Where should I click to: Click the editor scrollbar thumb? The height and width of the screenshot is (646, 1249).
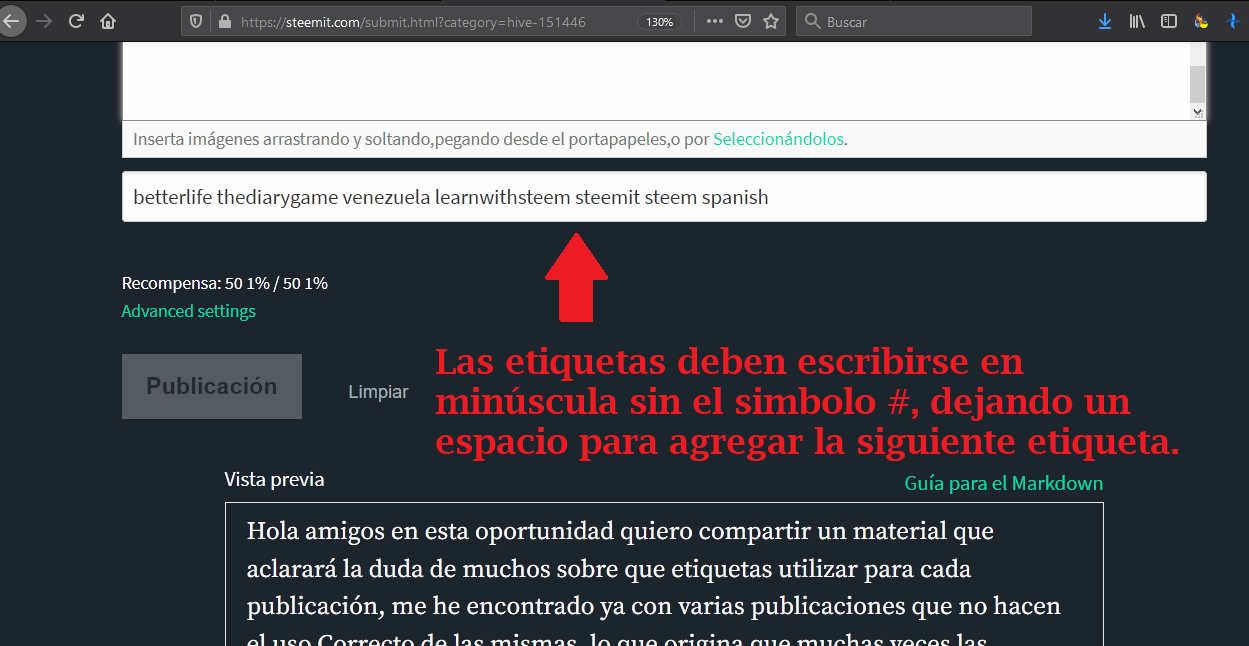(1197, 83)
